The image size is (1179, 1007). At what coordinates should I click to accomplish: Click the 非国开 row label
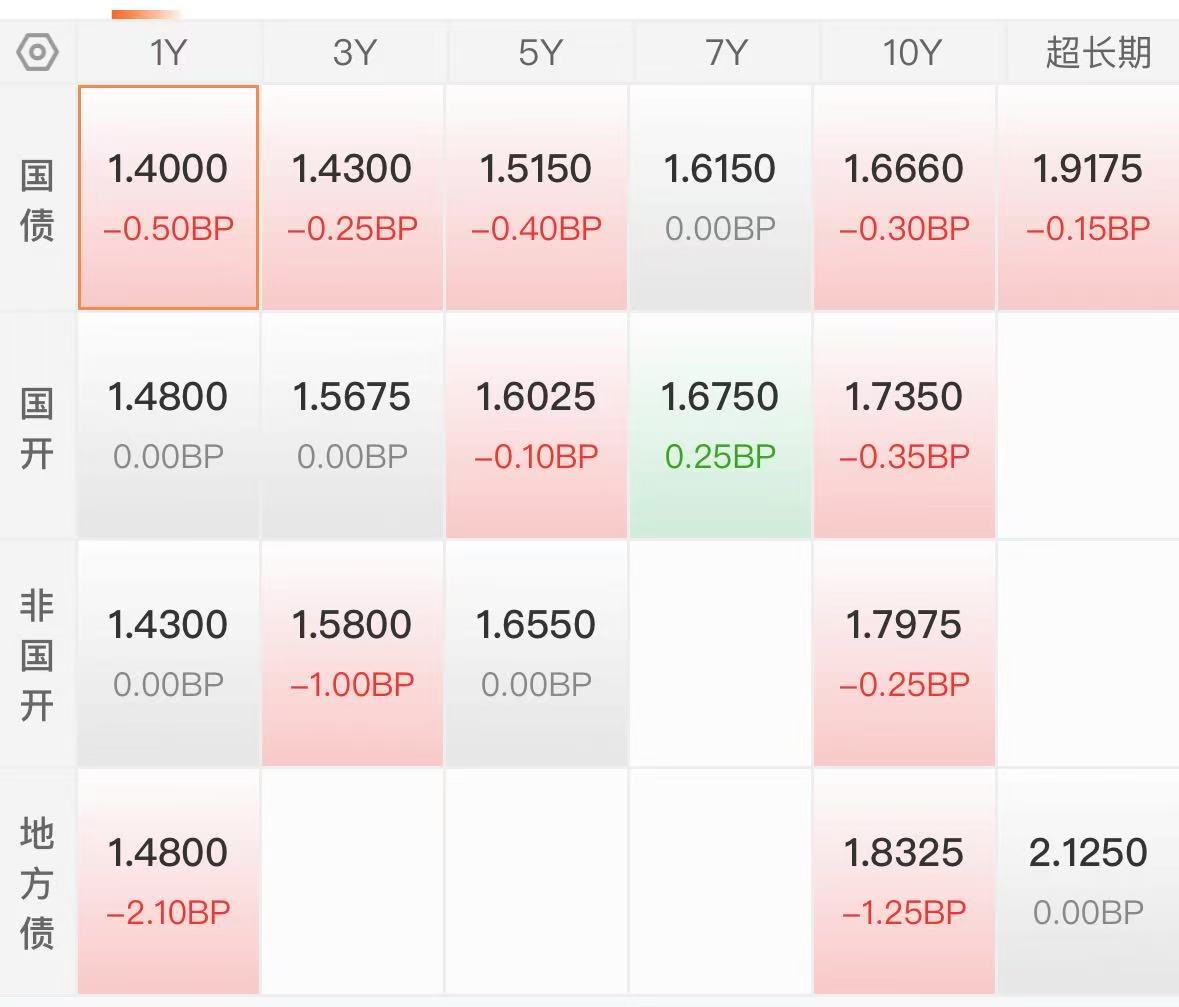tap(37, 655)
